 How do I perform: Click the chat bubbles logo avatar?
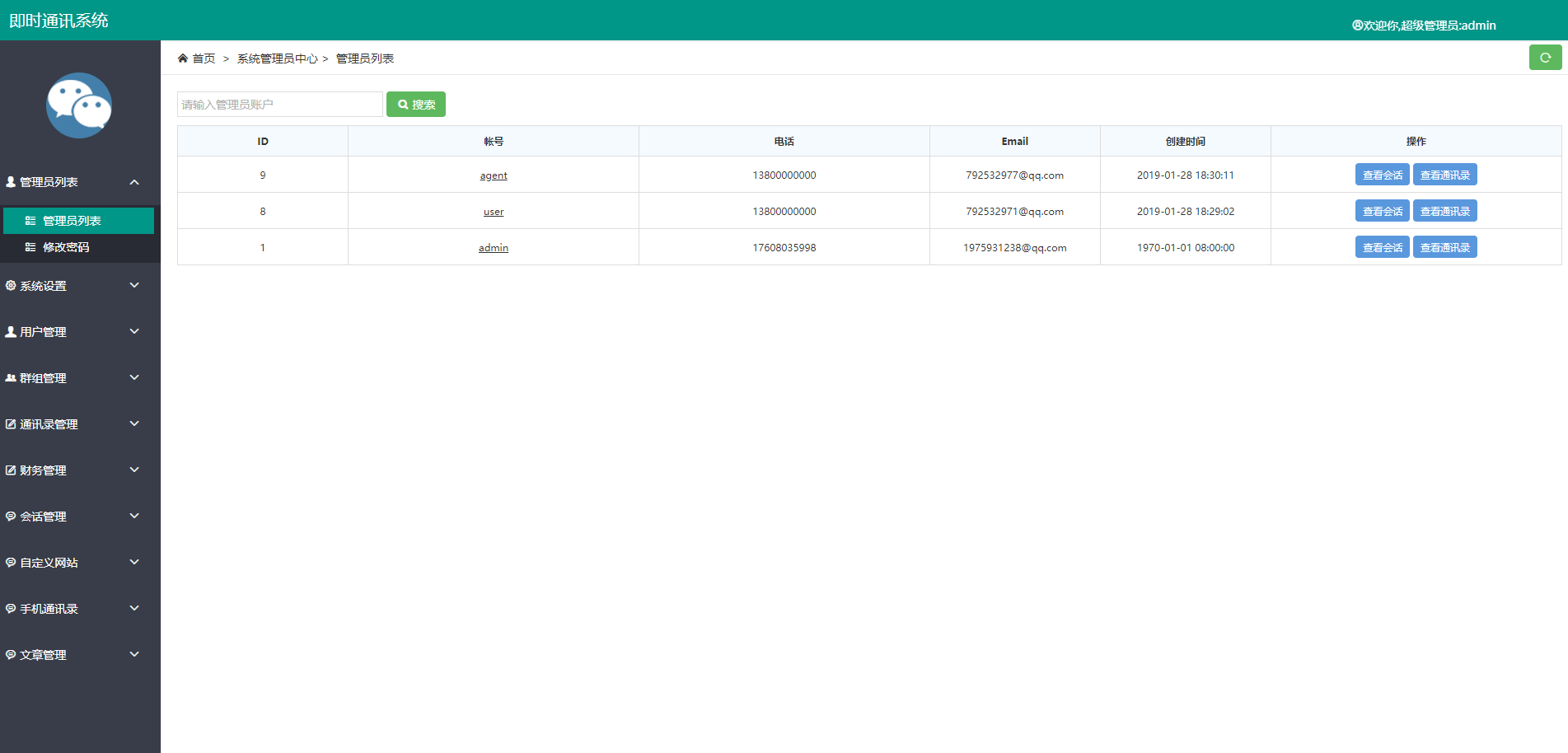coord(79,105)
